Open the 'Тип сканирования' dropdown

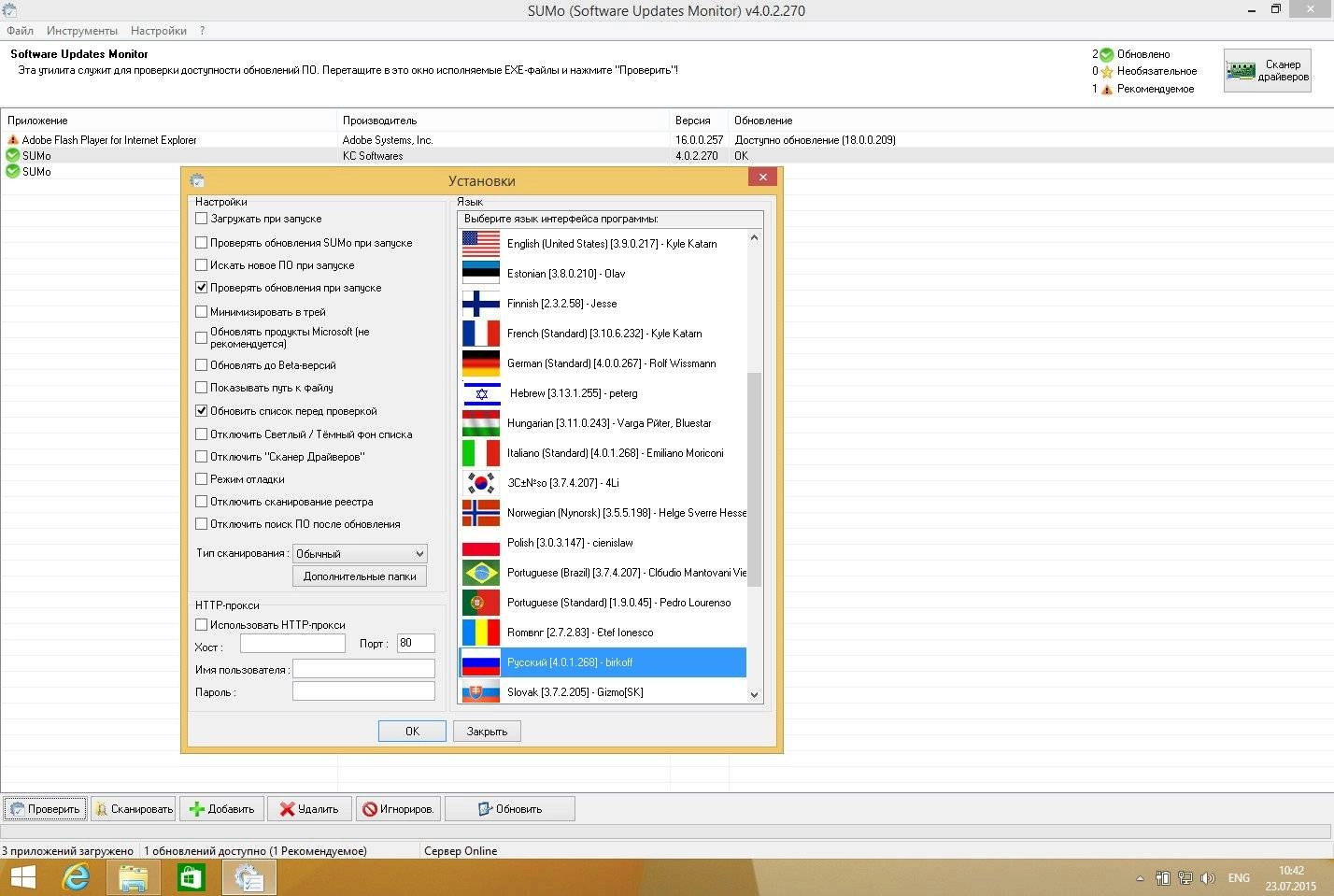point(360,553)
